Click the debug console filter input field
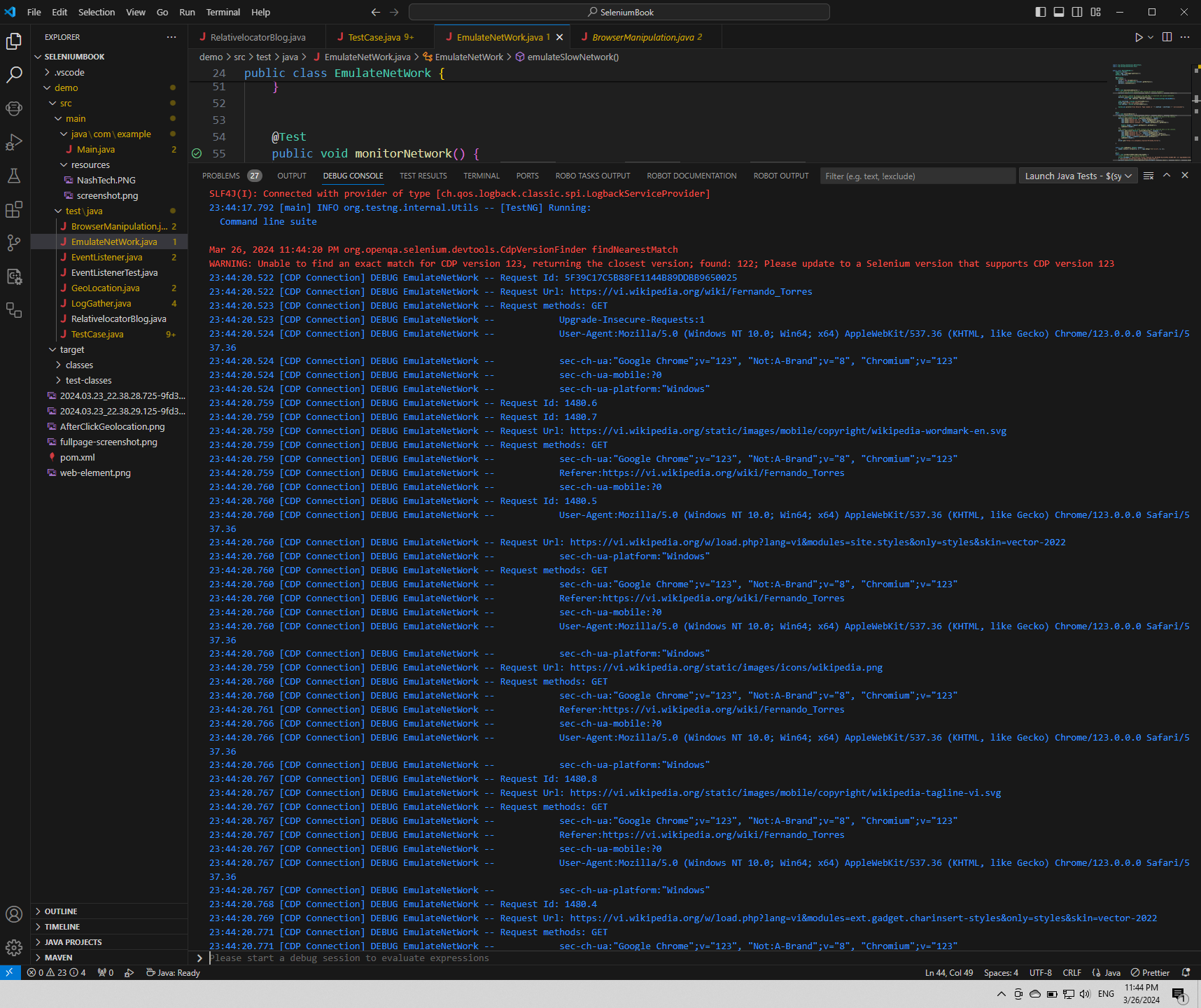This screenshot has height=1008, width=1201. click(x=917, y=176)
